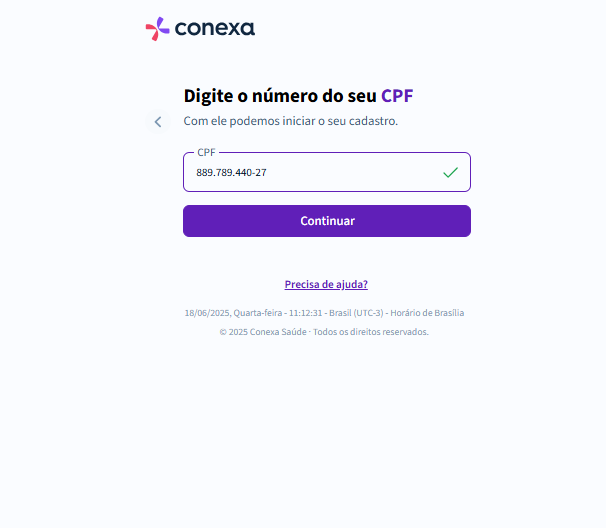
Task: Click the purple CPF word in heading
Action: coord(397,96)
